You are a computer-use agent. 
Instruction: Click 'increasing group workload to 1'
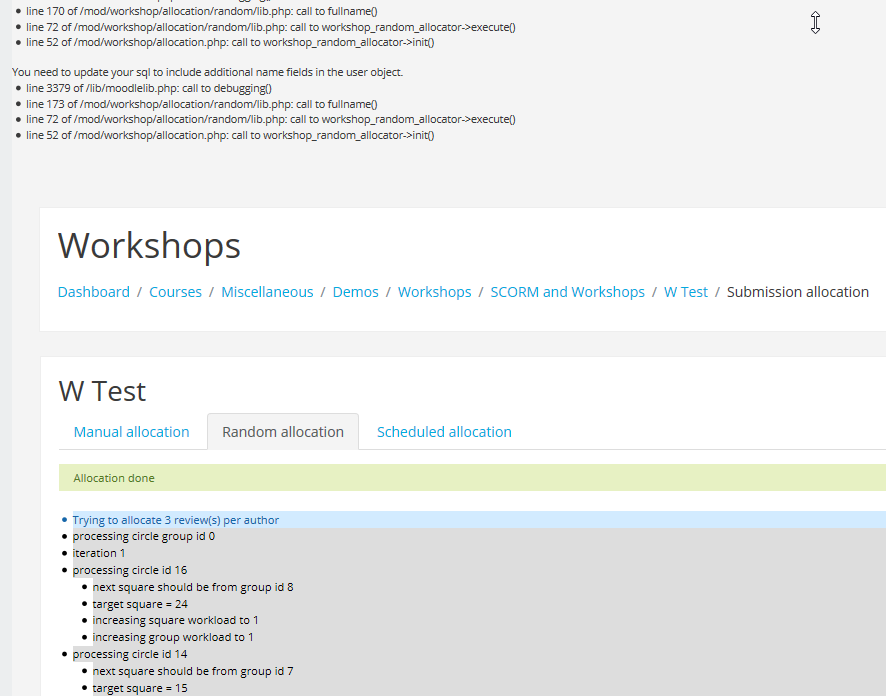[x=173, y=637]
